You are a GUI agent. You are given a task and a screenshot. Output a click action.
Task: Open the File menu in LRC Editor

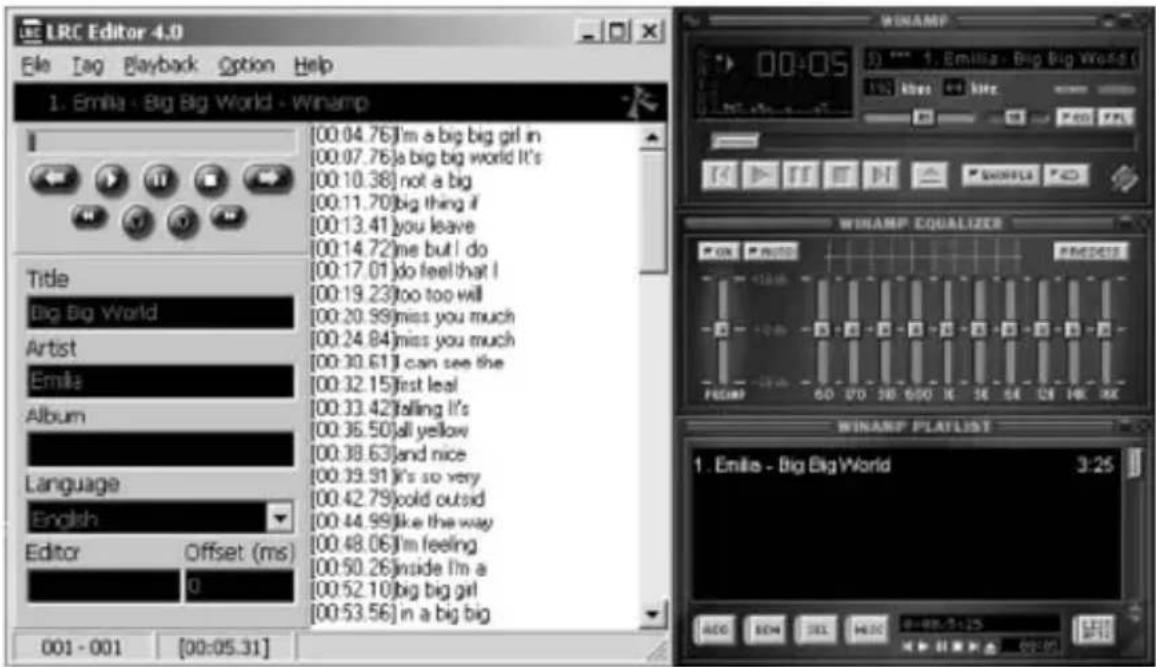[x=35, y=65]
